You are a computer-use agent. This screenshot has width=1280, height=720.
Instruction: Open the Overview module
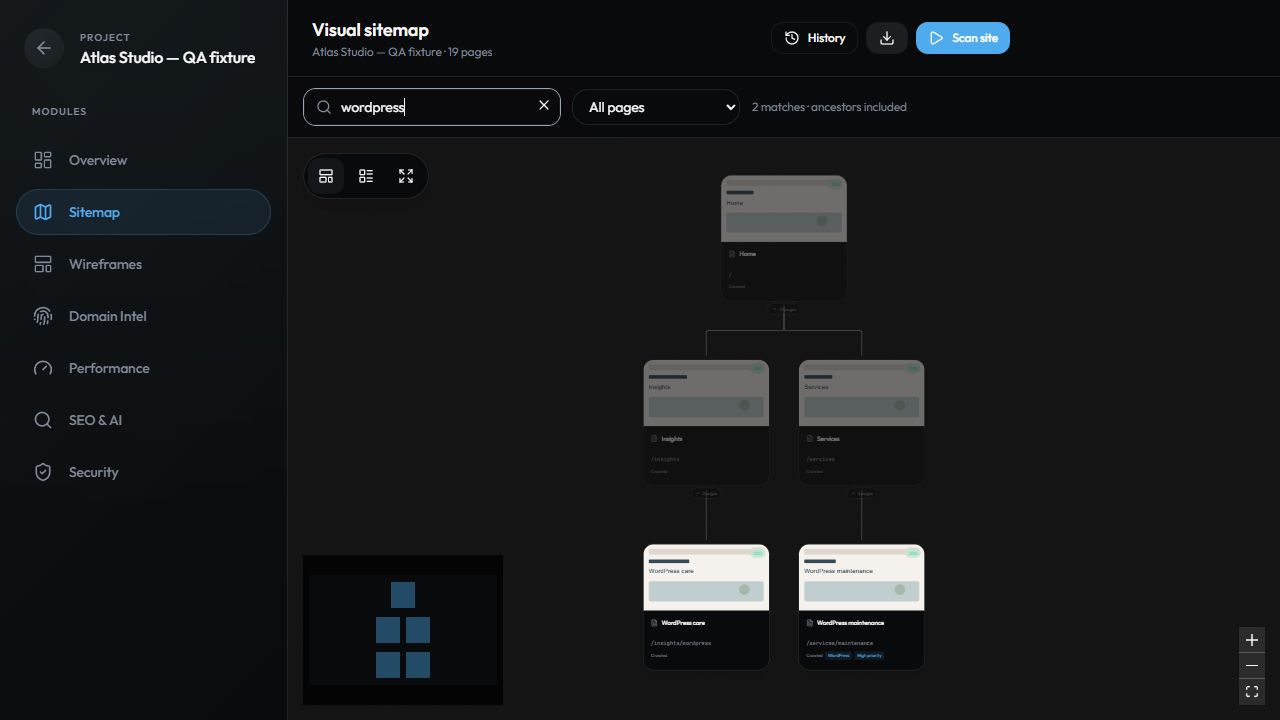pyautogui.click(x=143, y=160)
